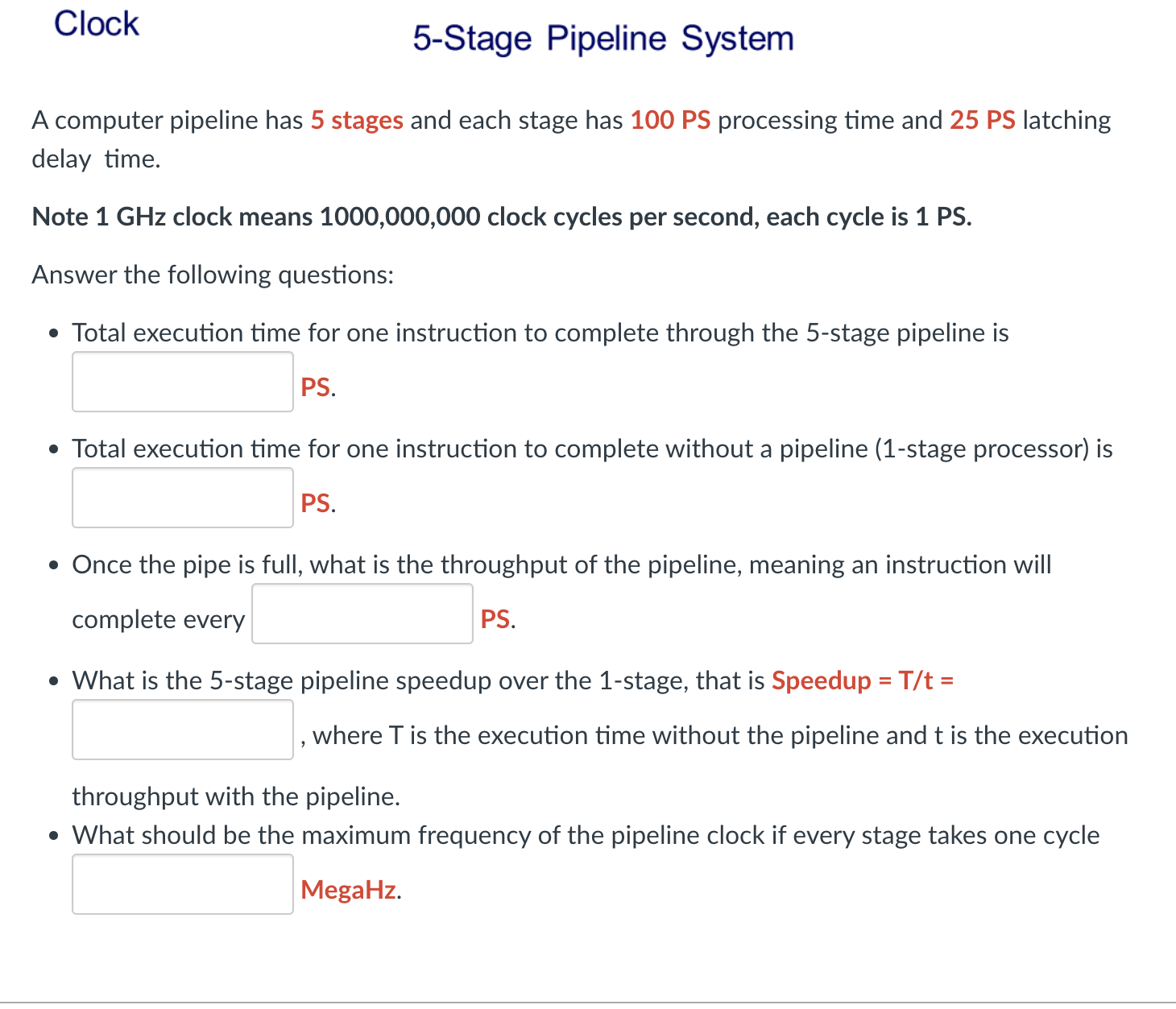Viewport: 1176px width, 1009px height.
Task: Click the 'PS.' label beside the first answer box
Action: click(x=316, y=387)
